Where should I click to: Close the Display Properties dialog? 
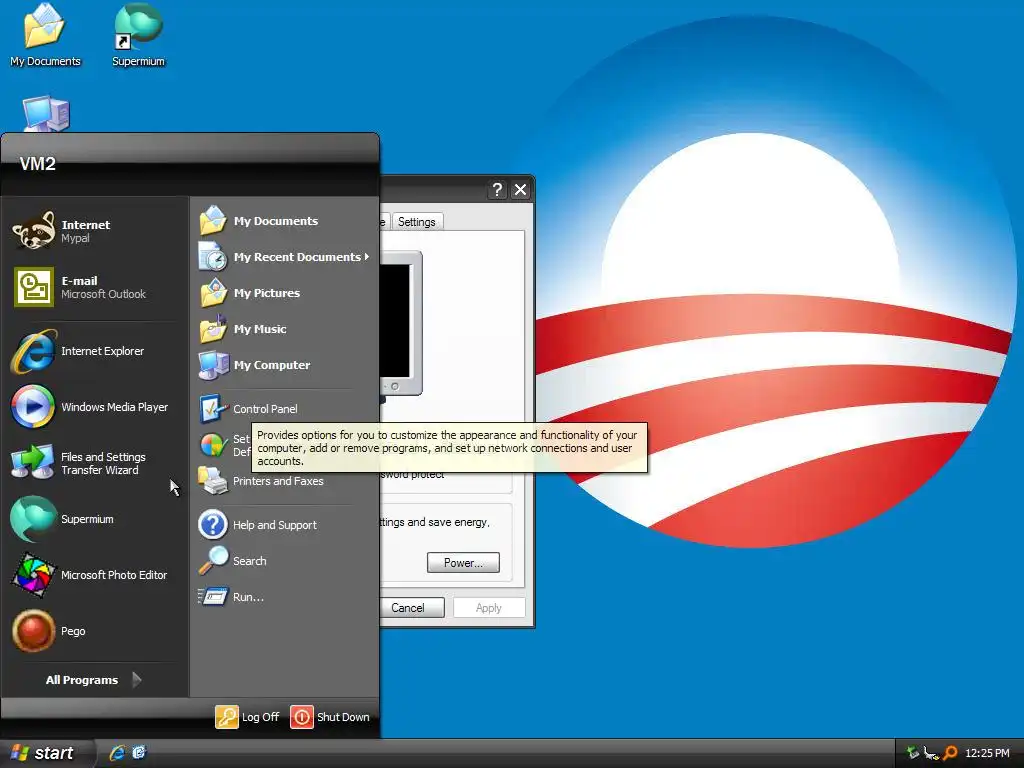pos(520,190)
